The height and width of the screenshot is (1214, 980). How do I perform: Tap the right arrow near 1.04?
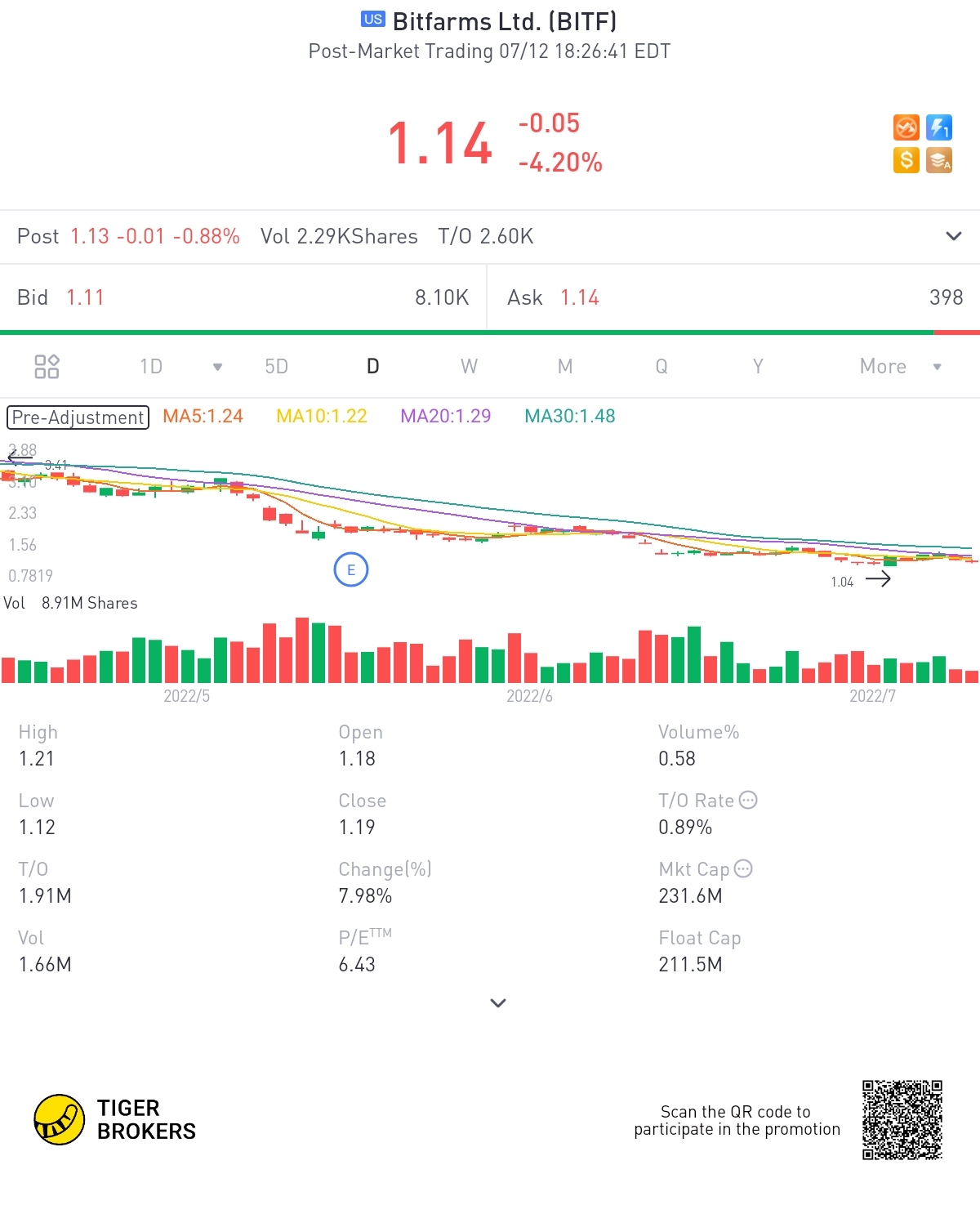(878, 579)
